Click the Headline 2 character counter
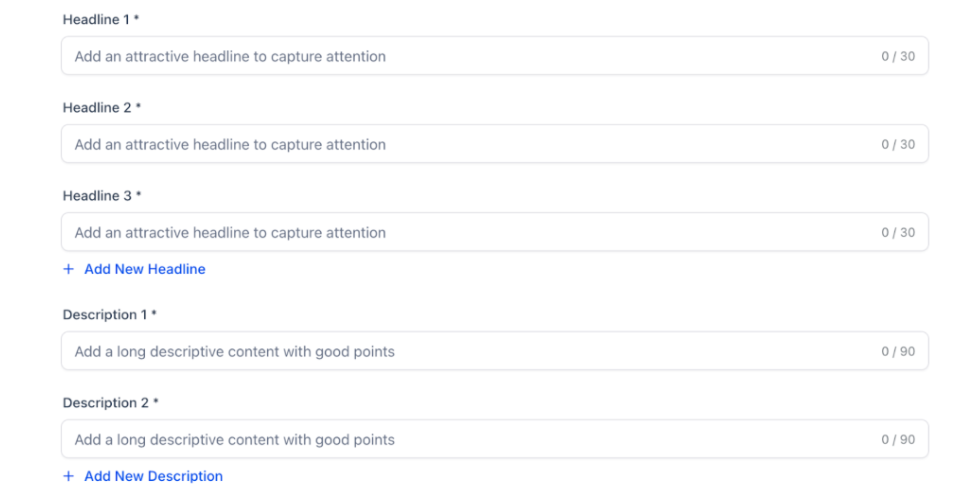 pyautogui.click(x=897, y=145)
